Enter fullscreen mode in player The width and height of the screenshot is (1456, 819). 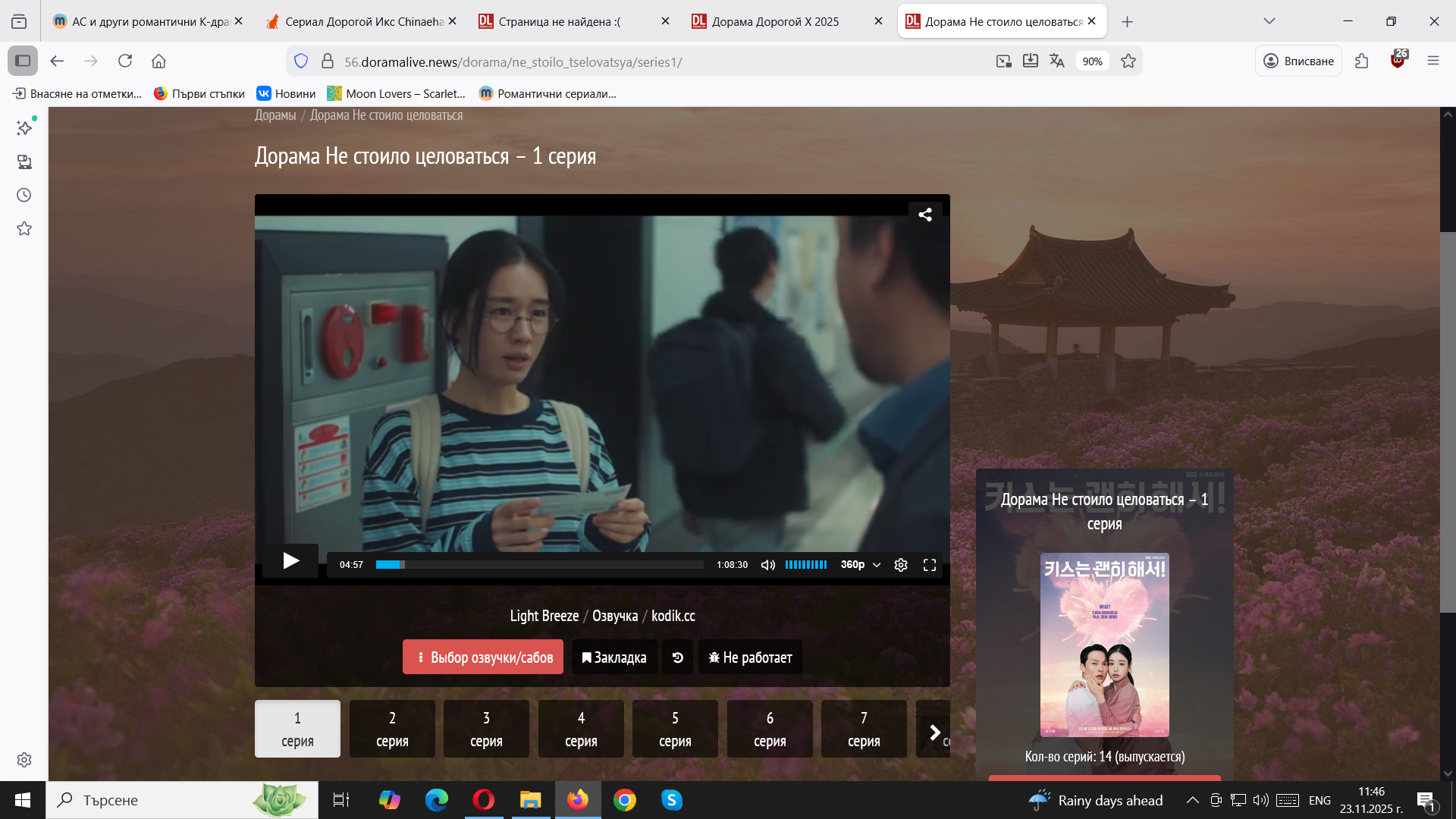pyautogui.click(x=930, y=565)
